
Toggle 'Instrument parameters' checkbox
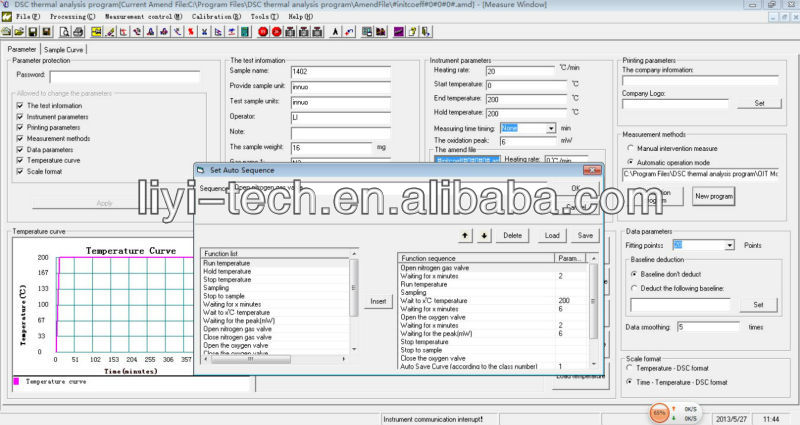coord(20,117)
